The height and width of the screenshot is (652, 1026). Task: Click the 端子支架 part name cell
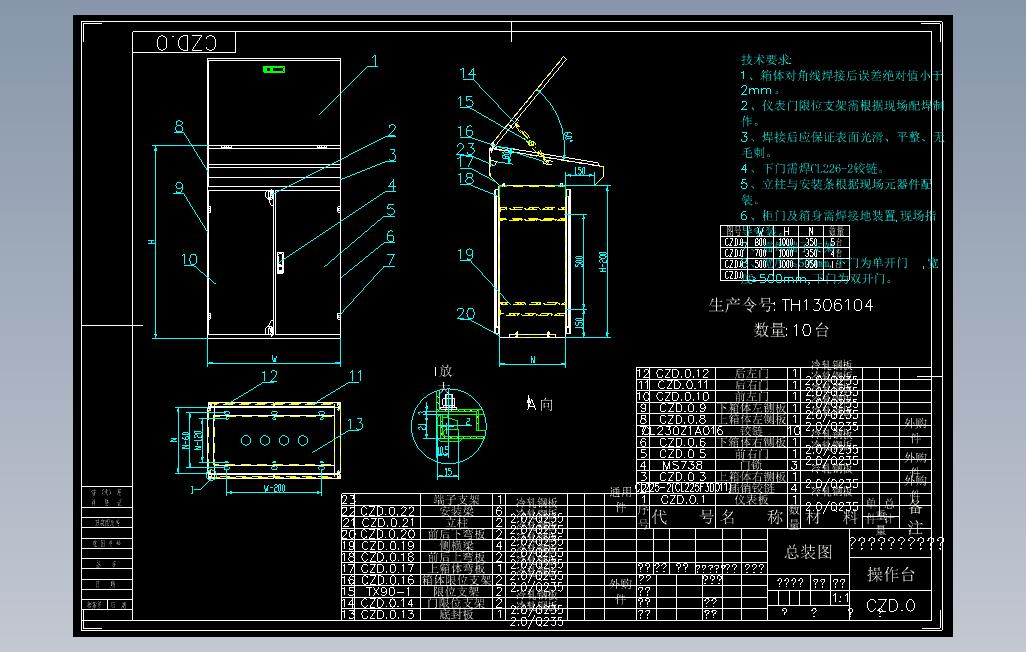(x=456, y=499)
